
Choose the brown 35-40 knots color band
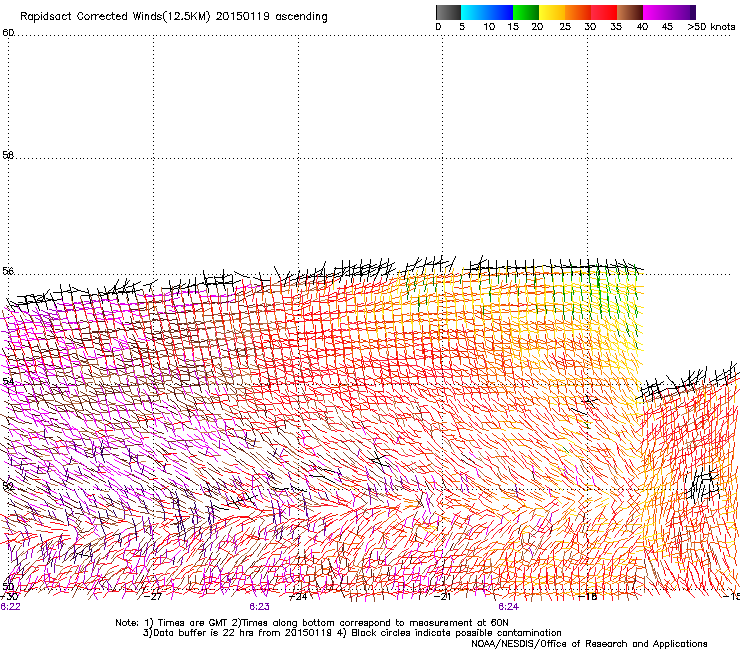coord(630,12)
